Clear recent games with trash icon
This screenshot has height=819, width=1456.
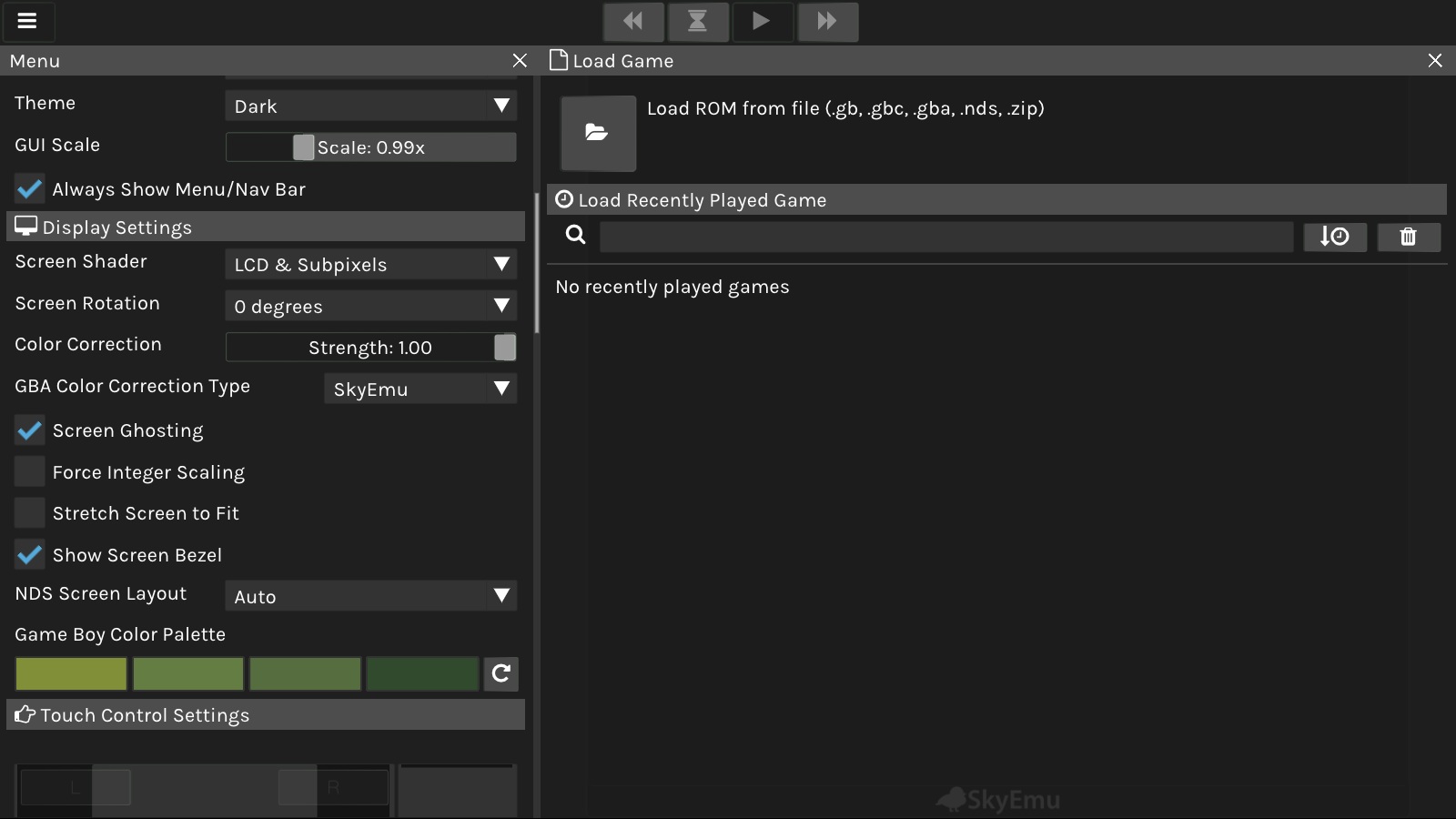(x=1408, y=237)
